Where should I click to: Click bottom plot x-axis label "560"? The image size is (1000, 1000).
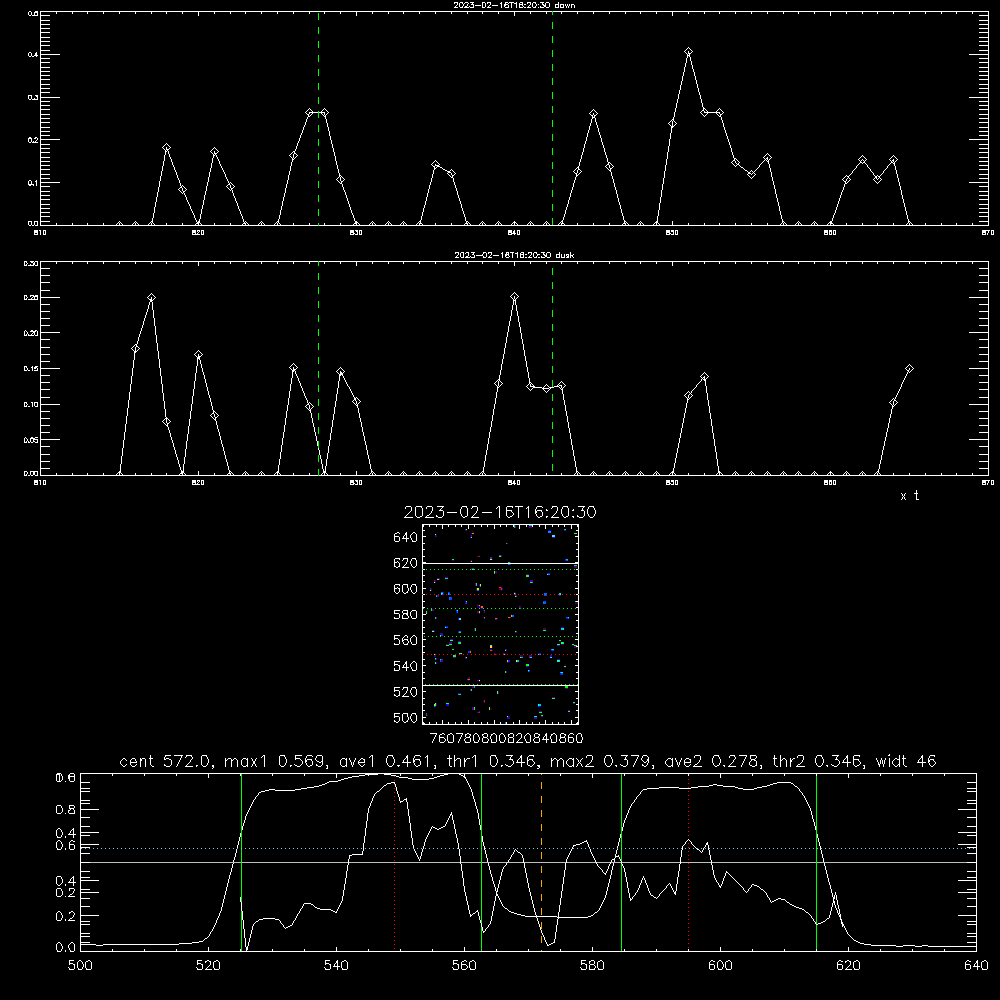(464, 966)
